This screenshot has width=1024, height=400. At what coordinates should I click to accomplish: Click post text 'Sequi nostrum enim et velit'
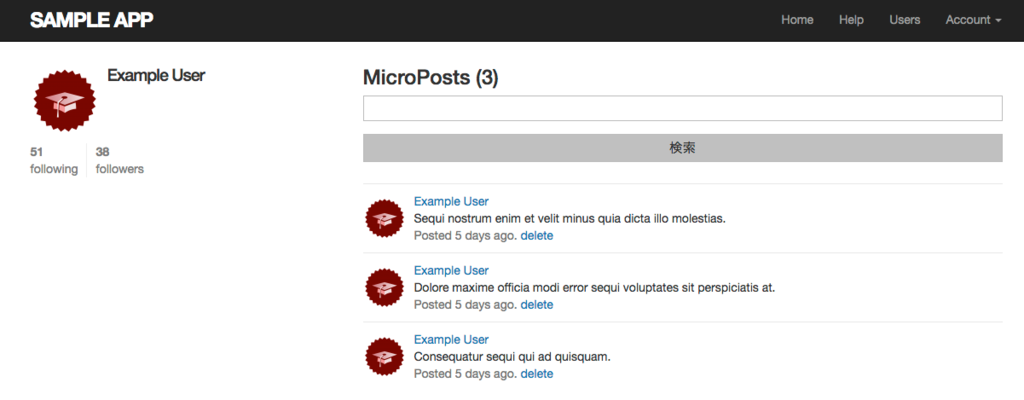click(x=570, y=219)
